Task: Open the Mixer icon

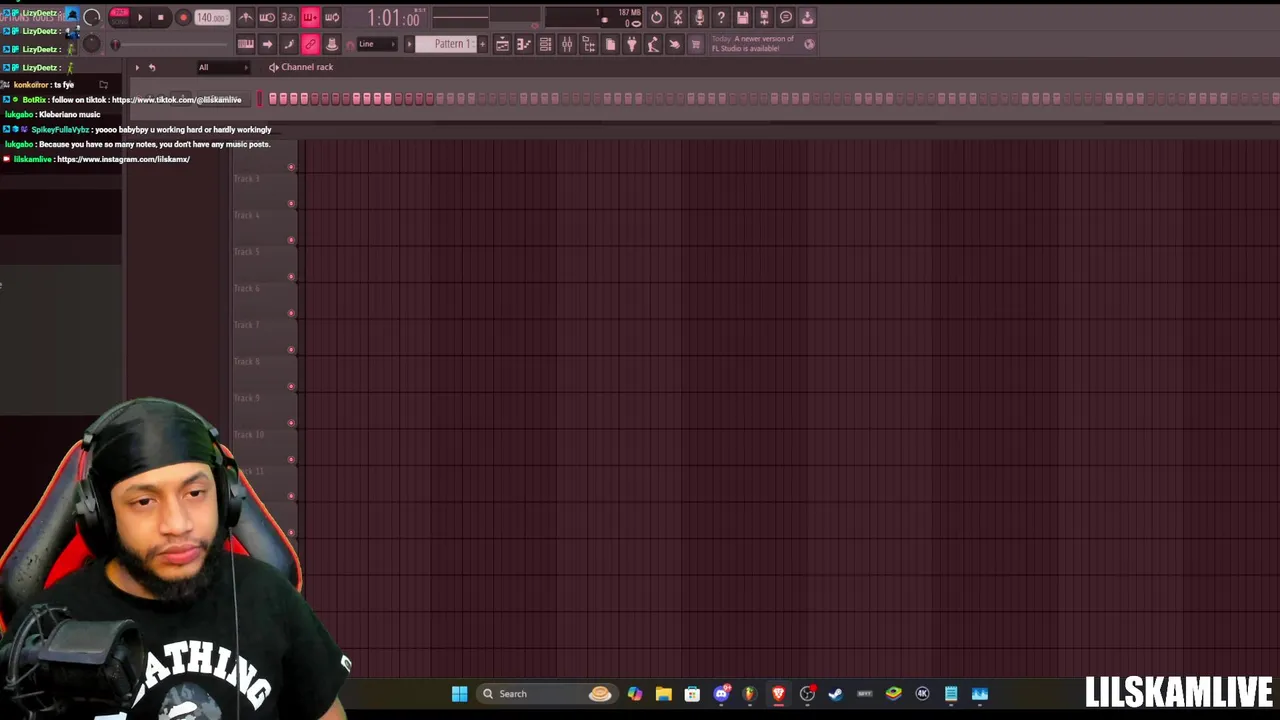Action: [567, 44]
